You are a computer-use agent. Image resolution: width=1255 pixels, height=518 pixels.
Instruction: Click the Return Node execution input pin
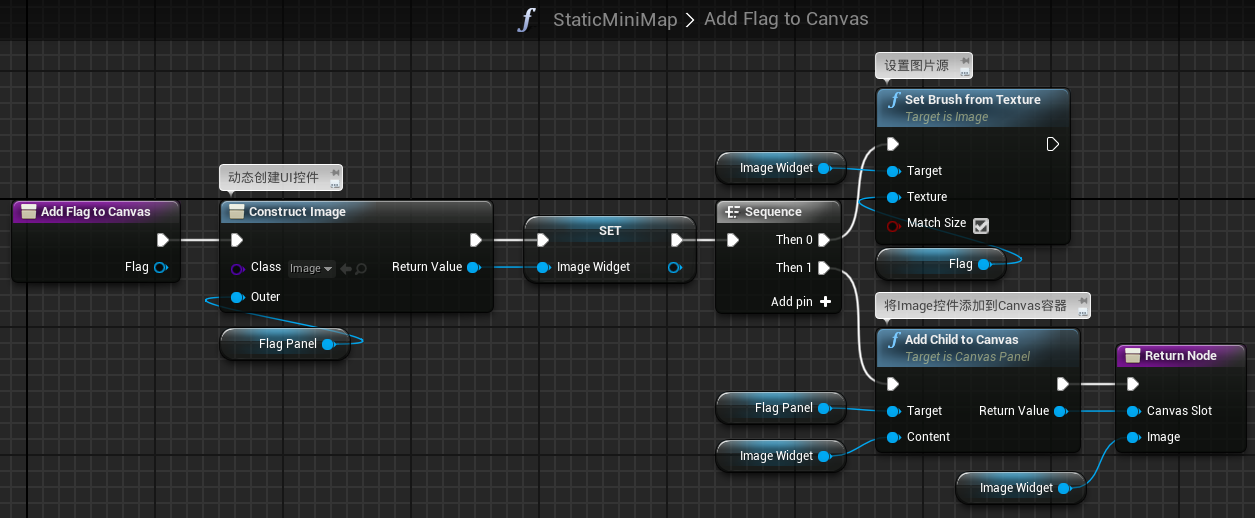coord(1133,384)
